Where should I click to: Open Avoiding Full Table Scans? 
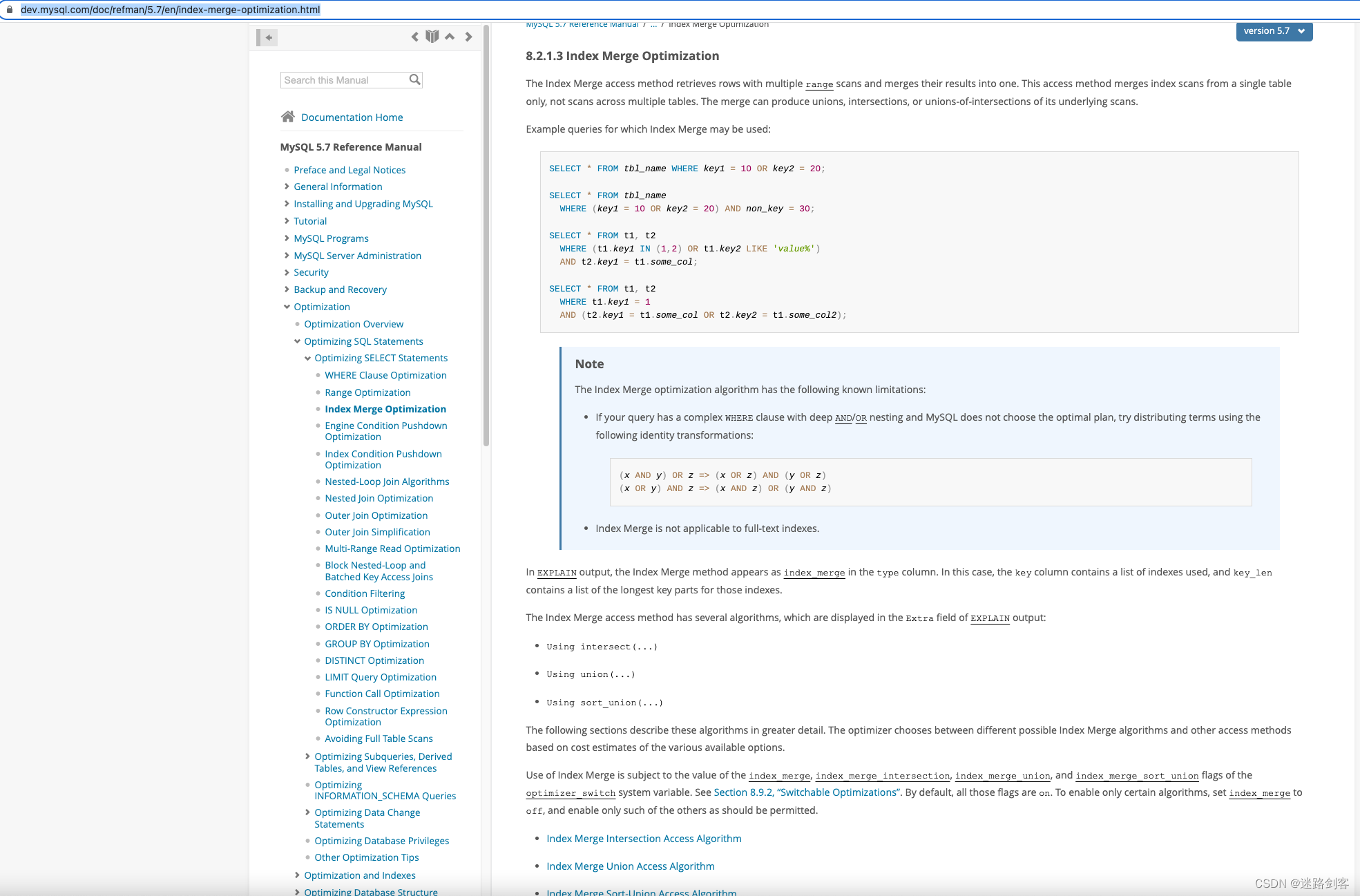tap(379, 738)
